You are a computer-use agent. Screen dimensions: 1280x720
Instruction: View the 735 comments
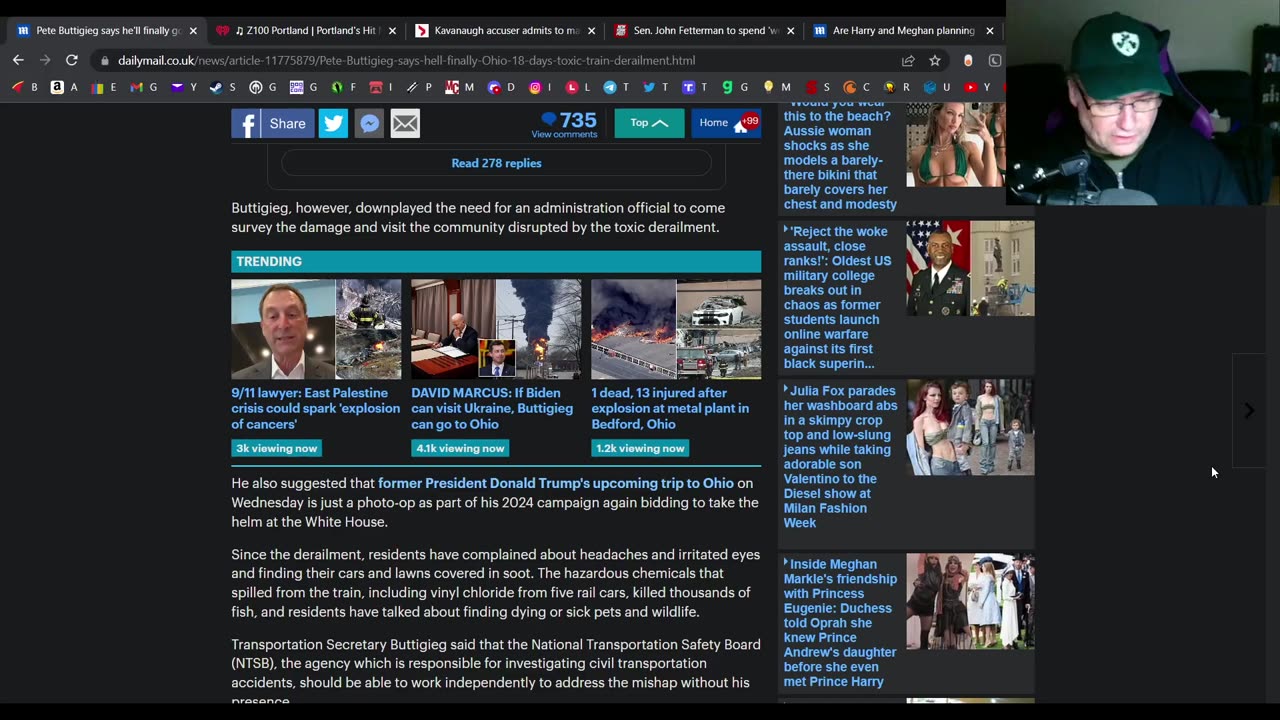coord(565,124)
